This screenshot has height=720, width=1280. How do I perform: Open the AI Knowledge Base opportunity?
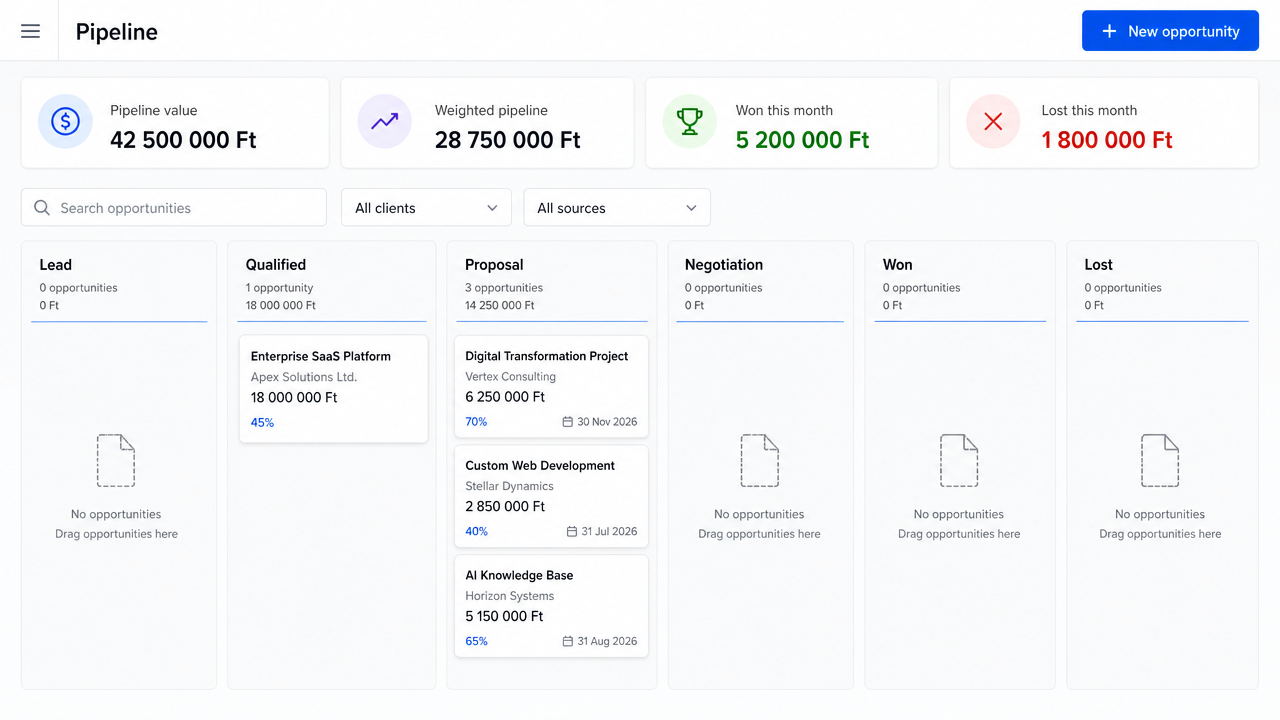551,607
